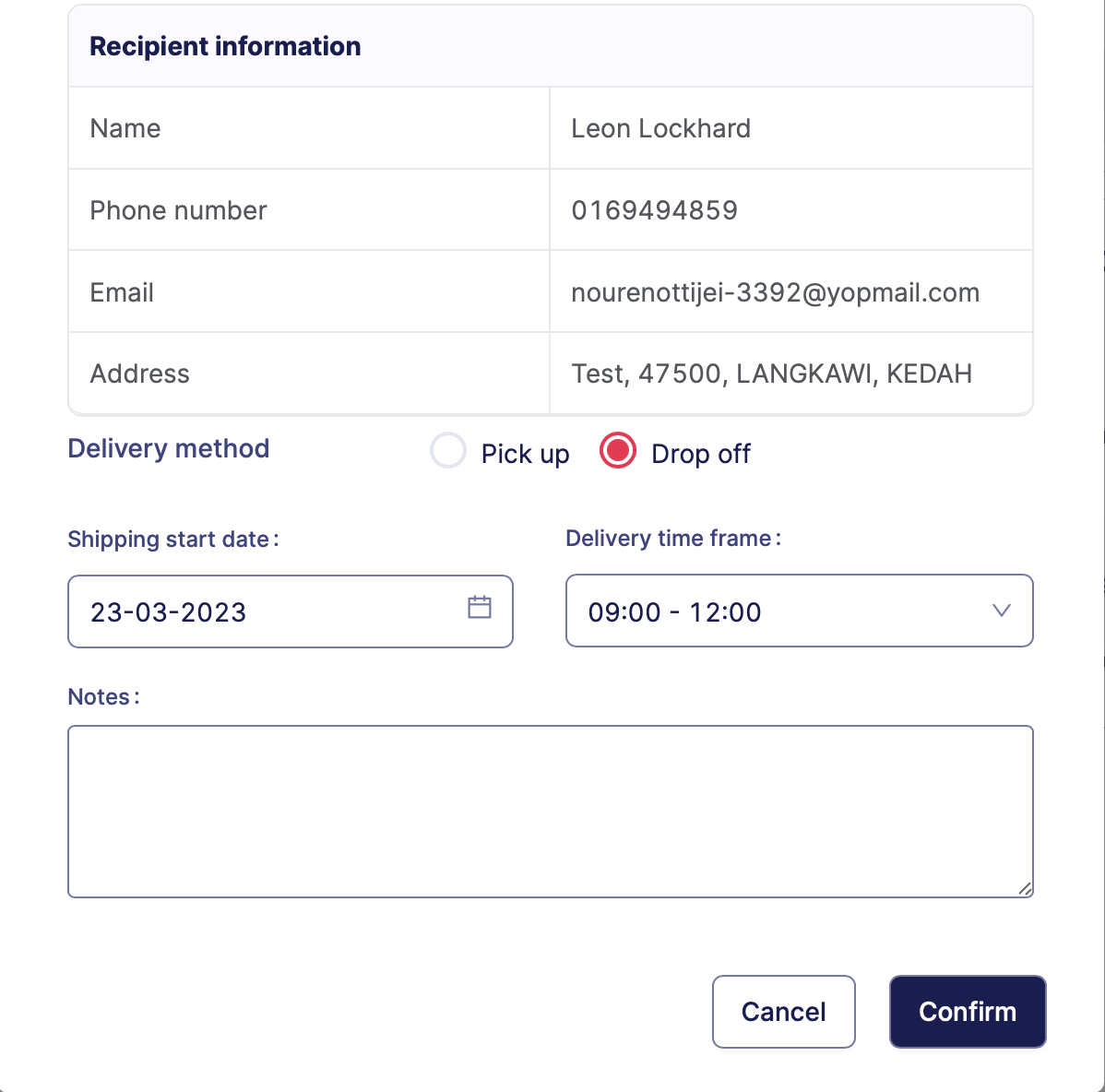The width and height of the screenshot is (1105, 1092).
Task: Click the chevron arrow beside 09:00 - 12:00
Action: coord(1001,611)
